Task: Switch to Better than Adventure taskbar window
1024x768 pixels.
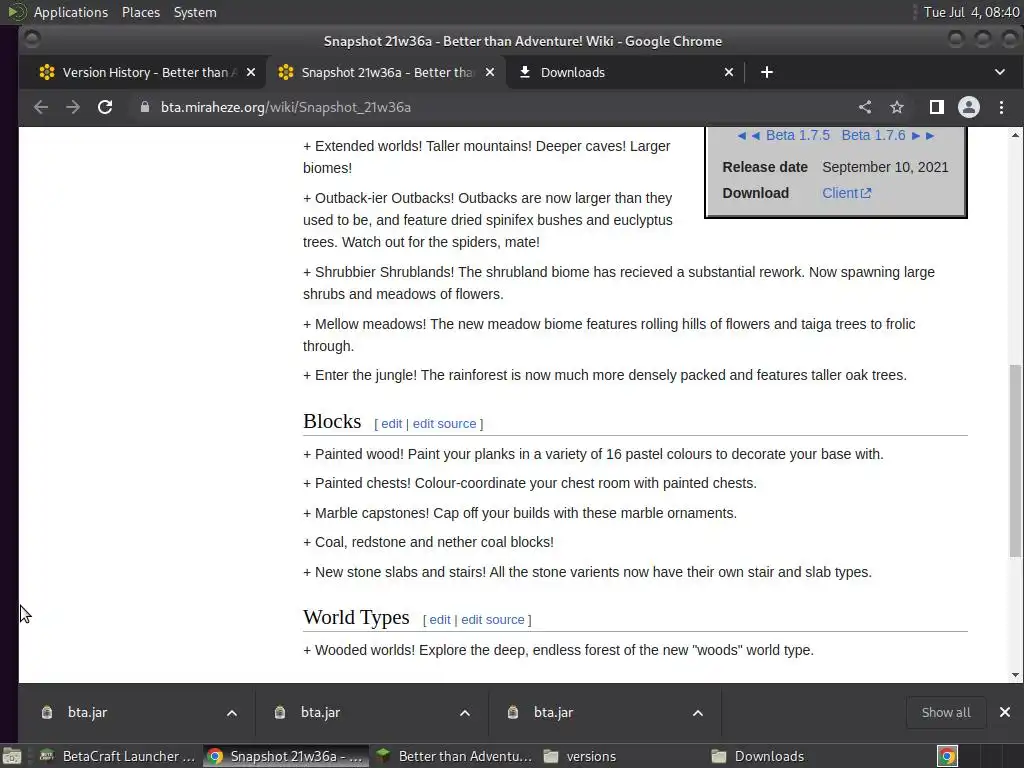Action: point(454,756)
